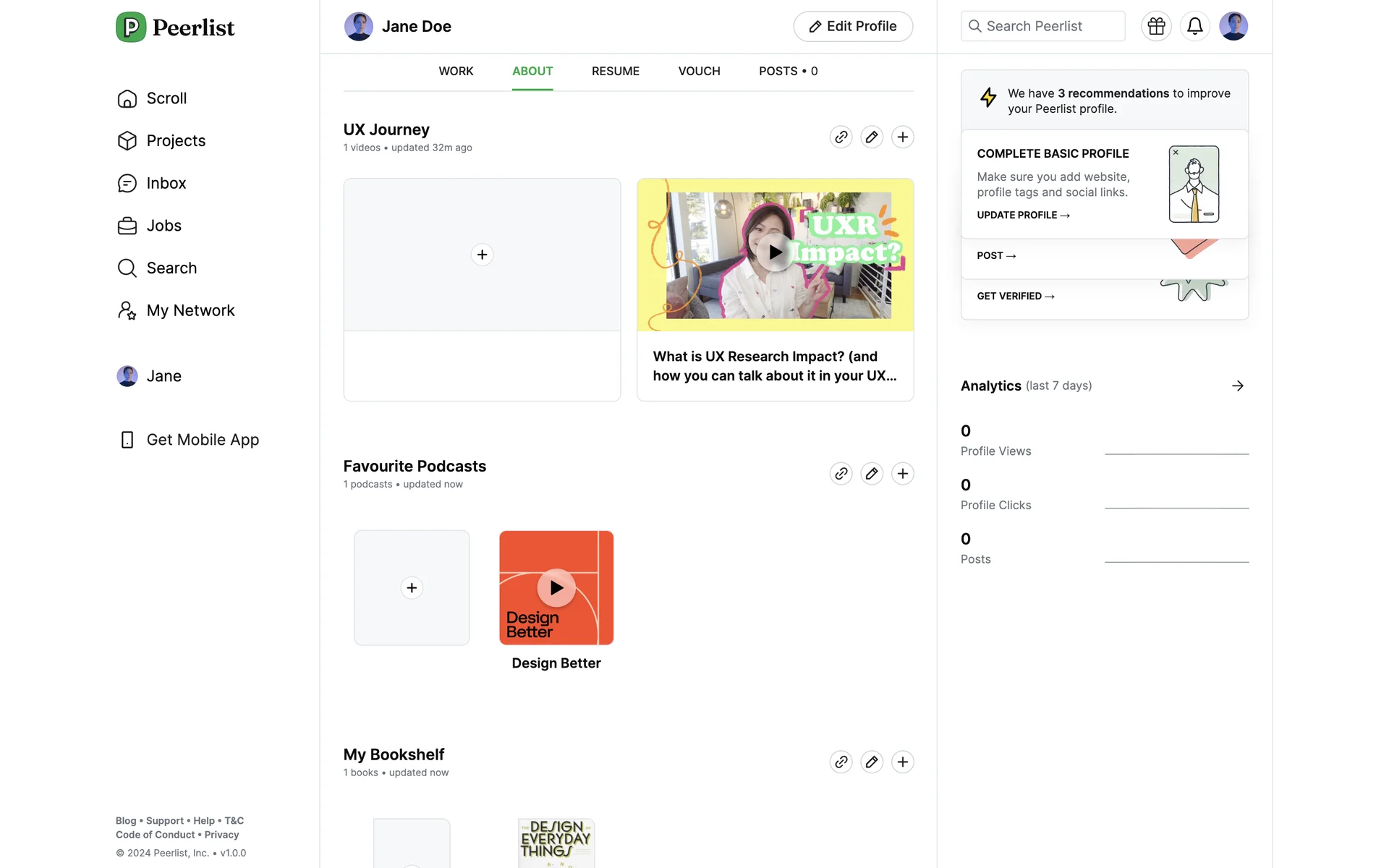
Task: Open the VOUCH tab
Action: click(699, 71)
